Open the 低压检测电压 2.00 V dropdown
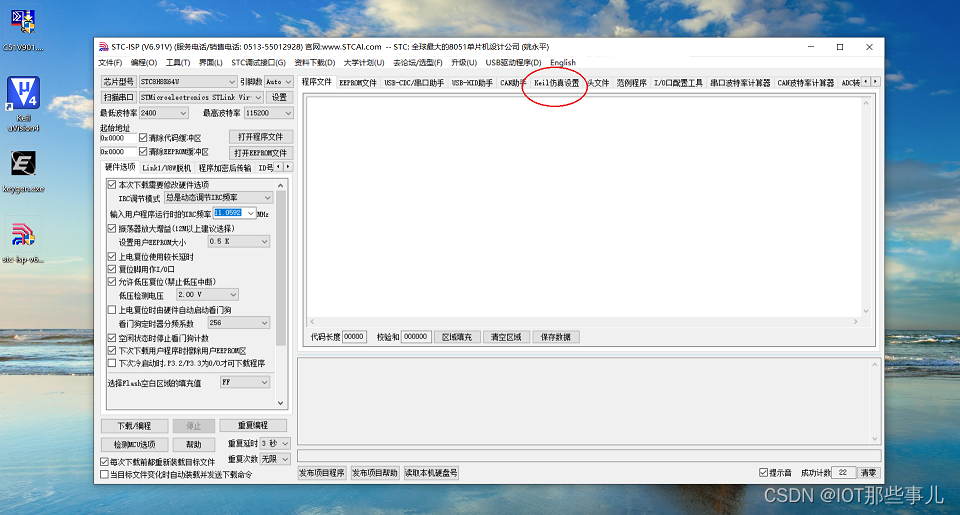Screen dimensions: 960x515 pos(207,295)
